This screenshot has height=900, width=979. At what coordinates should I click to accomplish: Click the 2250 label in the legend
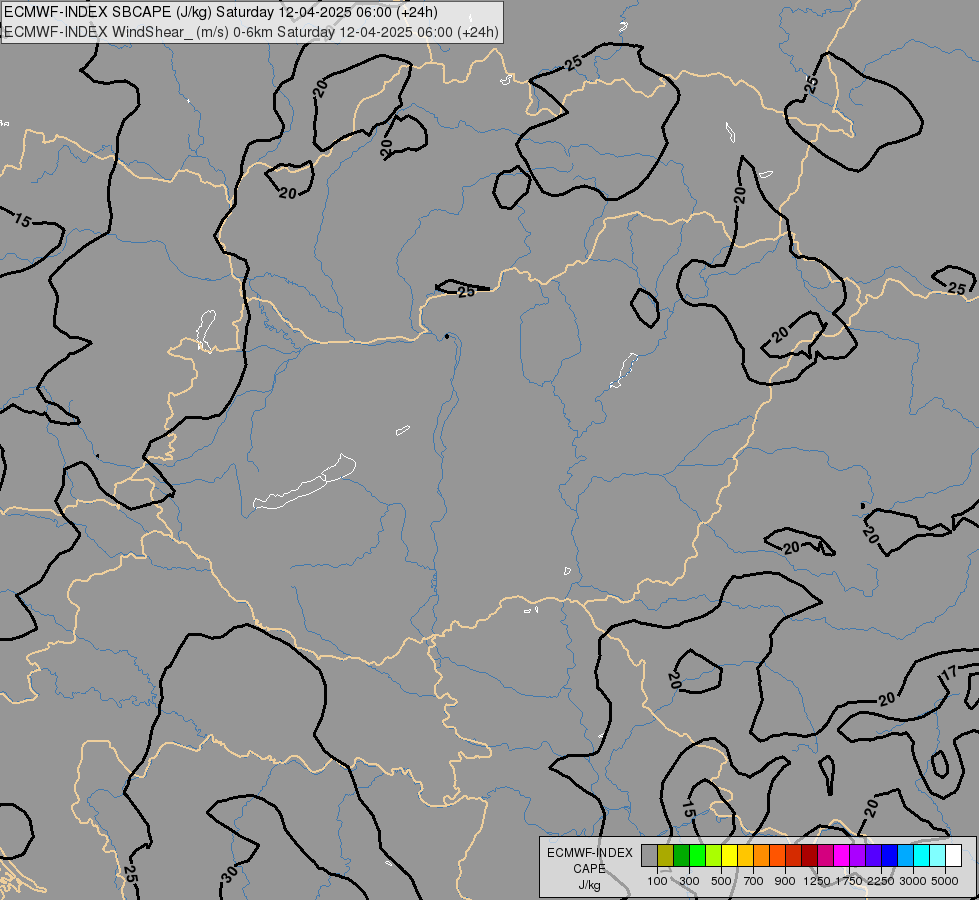coord(881,881)
